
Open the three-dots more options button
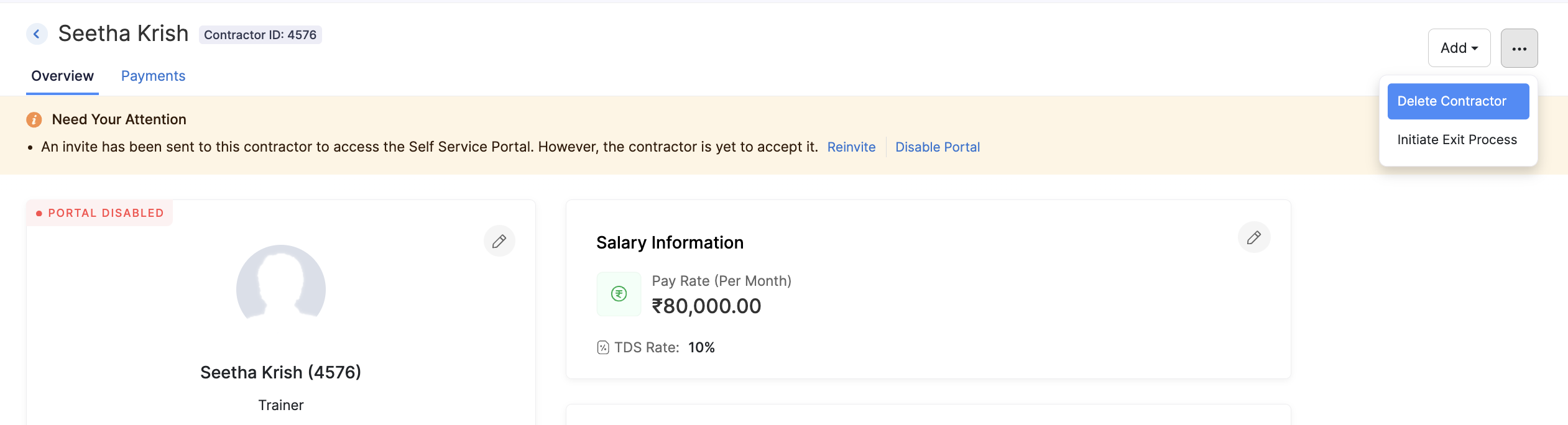(x=1519, y=48)
